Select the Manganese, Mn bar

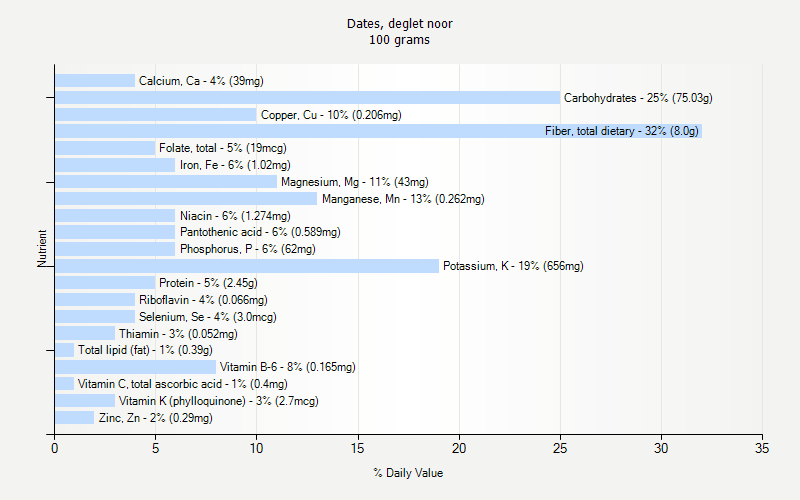tap(186, 198)
